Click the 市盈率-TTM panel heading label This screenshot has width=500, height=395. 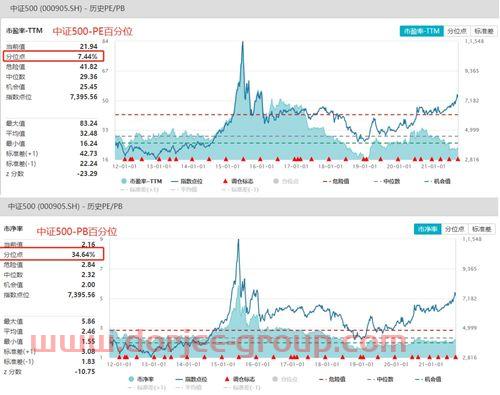click(24, 31)
